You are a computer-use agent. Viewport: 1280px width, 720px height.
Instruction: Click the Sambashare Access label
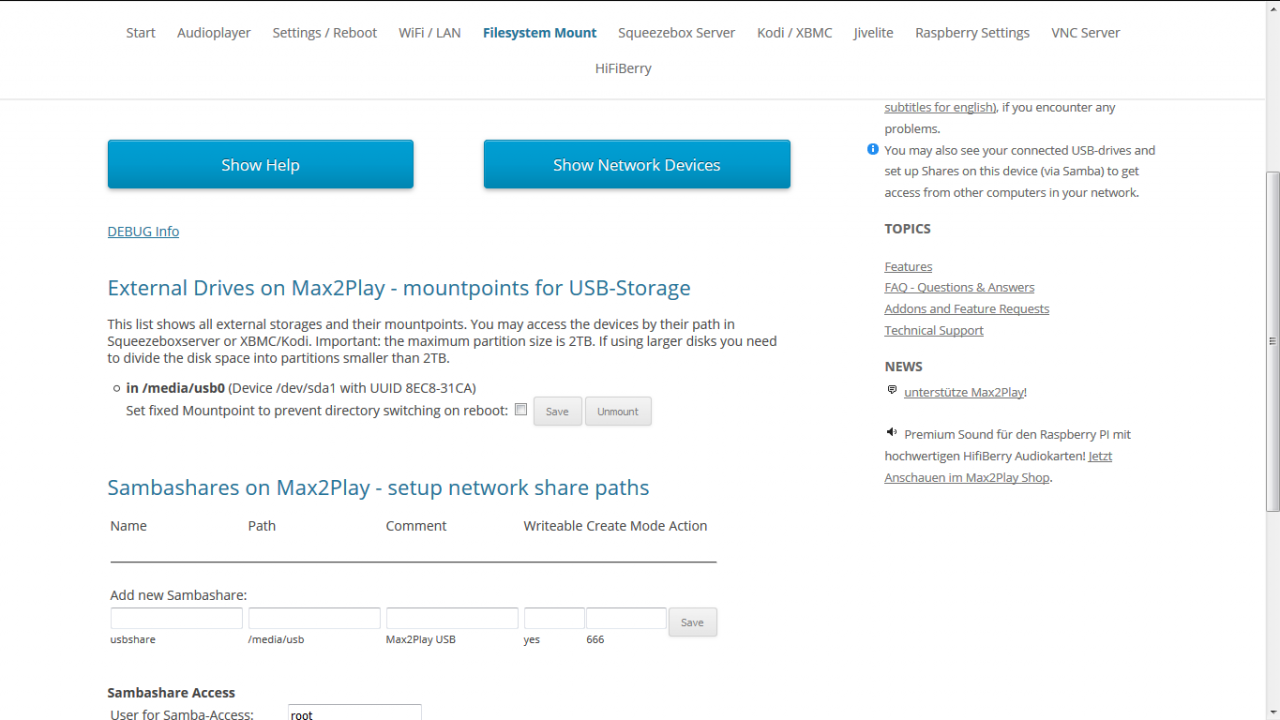171,693
